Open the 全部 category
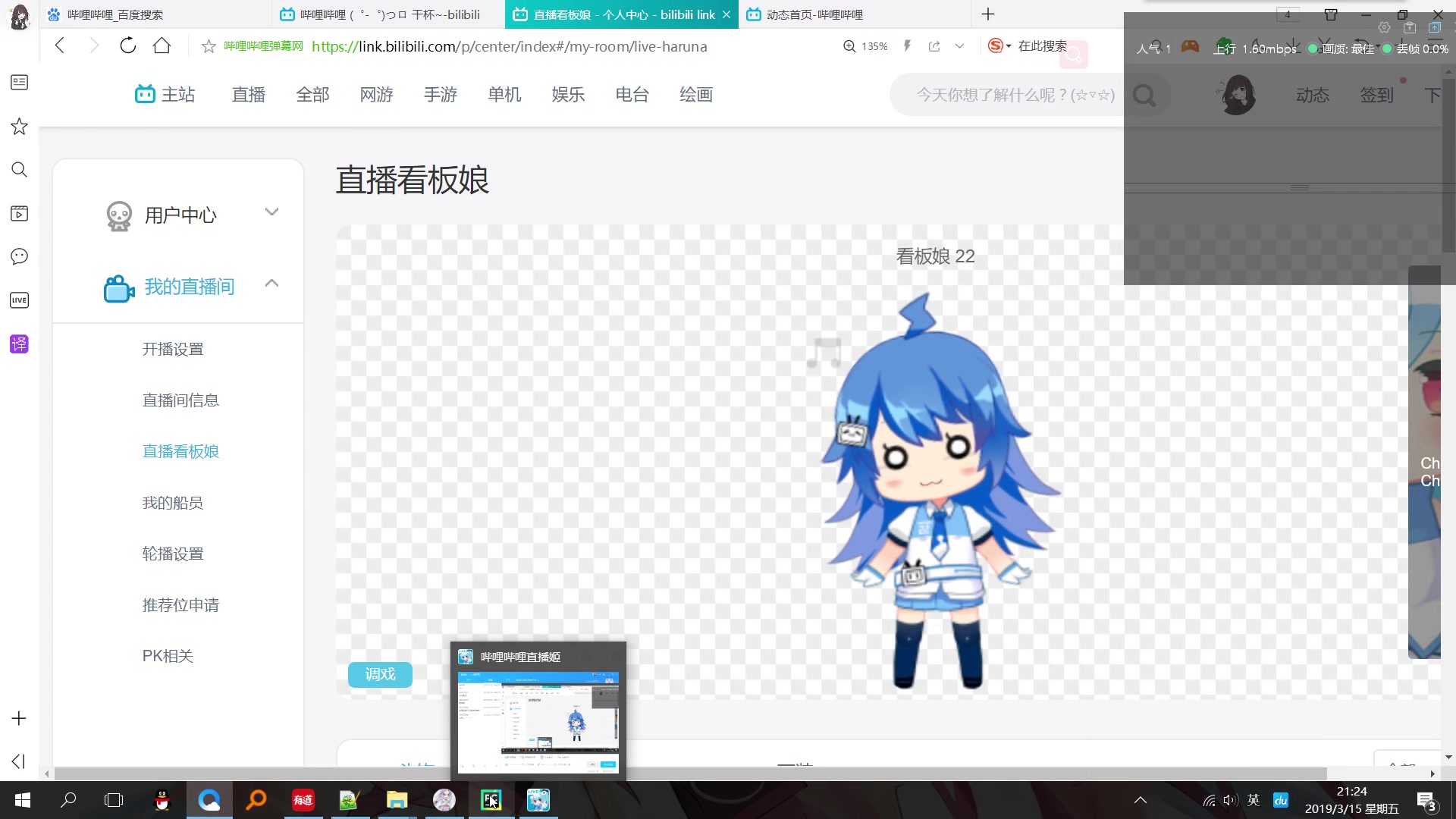This screenshot has height=819, width=1456. 312,95
